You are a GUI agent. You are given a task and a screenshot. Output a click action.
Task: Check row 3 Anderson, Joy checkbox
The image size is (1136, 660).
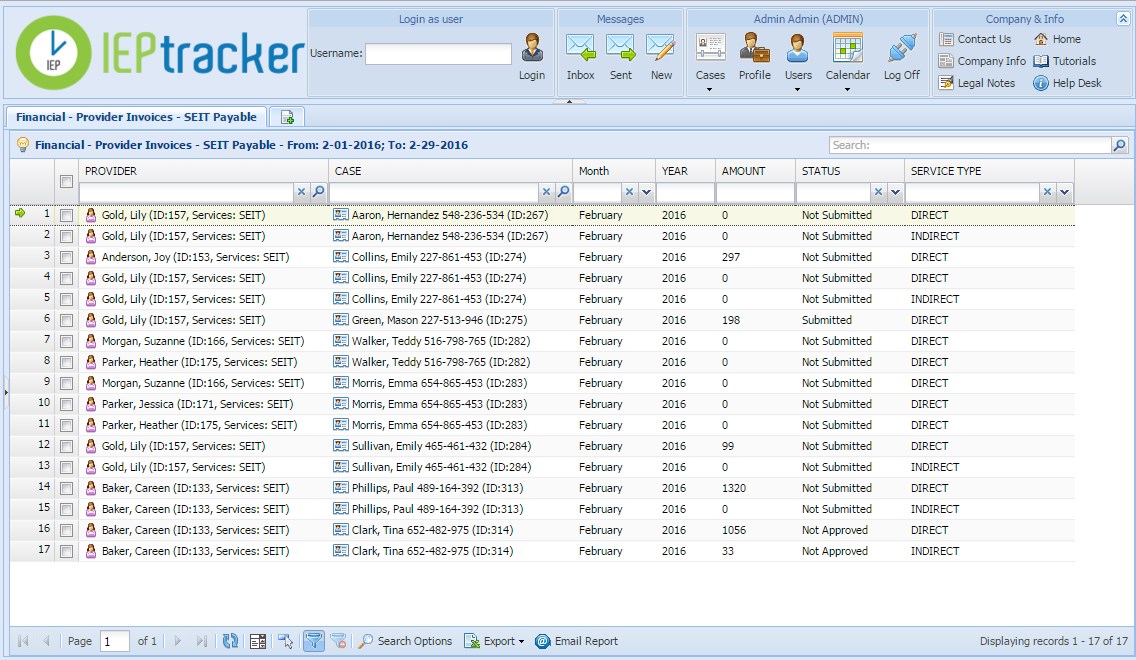pos(67,257)
